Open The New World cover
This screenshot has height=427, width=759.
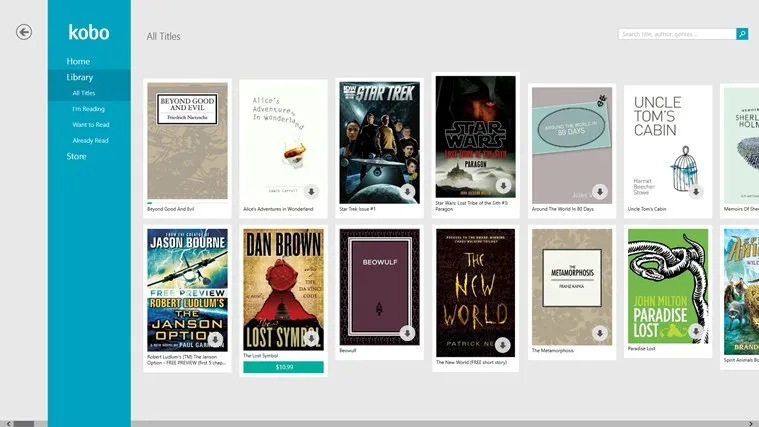tap(475, 293)
